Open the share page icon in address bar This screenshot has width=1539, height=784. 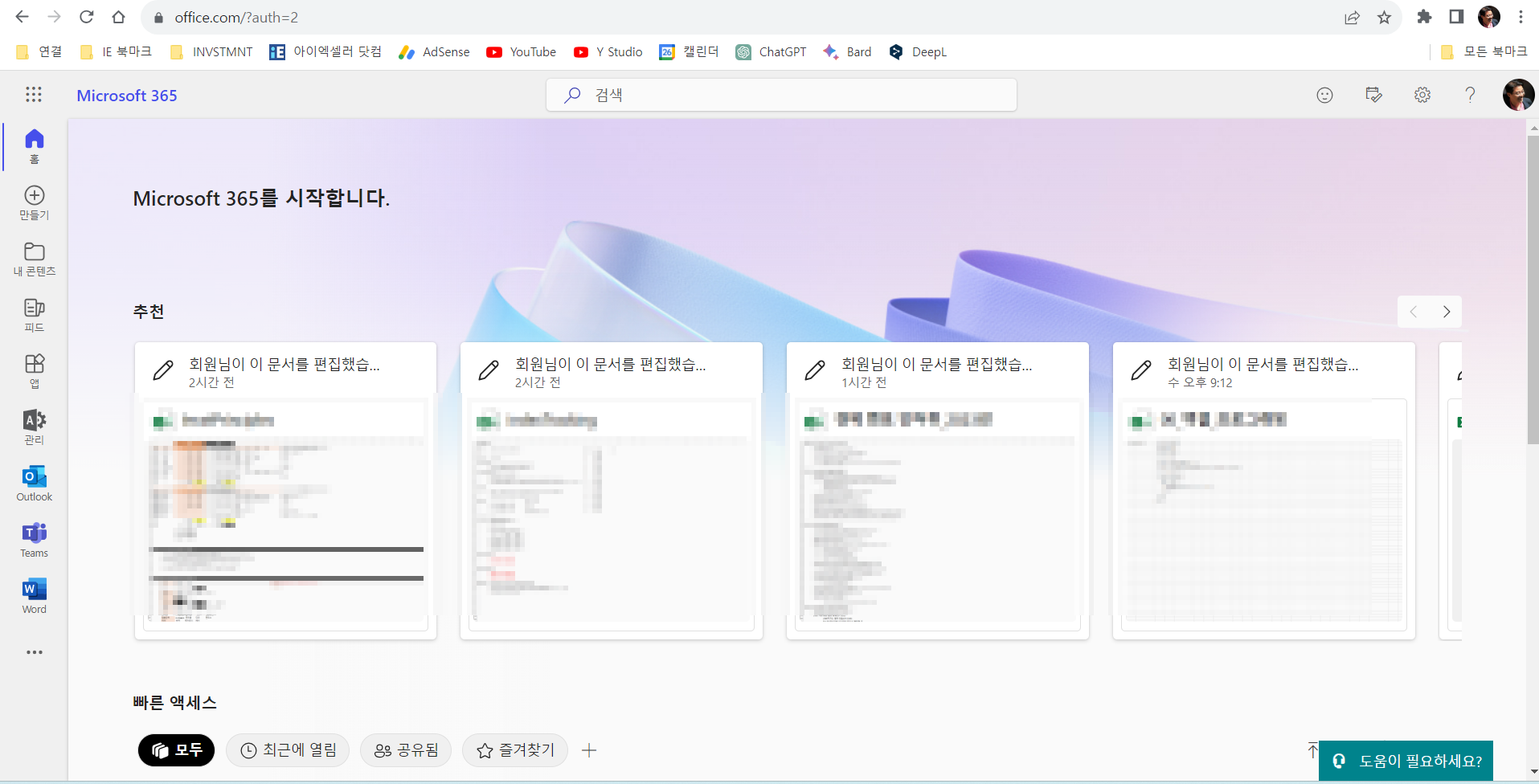click(x=1352, y=18)
